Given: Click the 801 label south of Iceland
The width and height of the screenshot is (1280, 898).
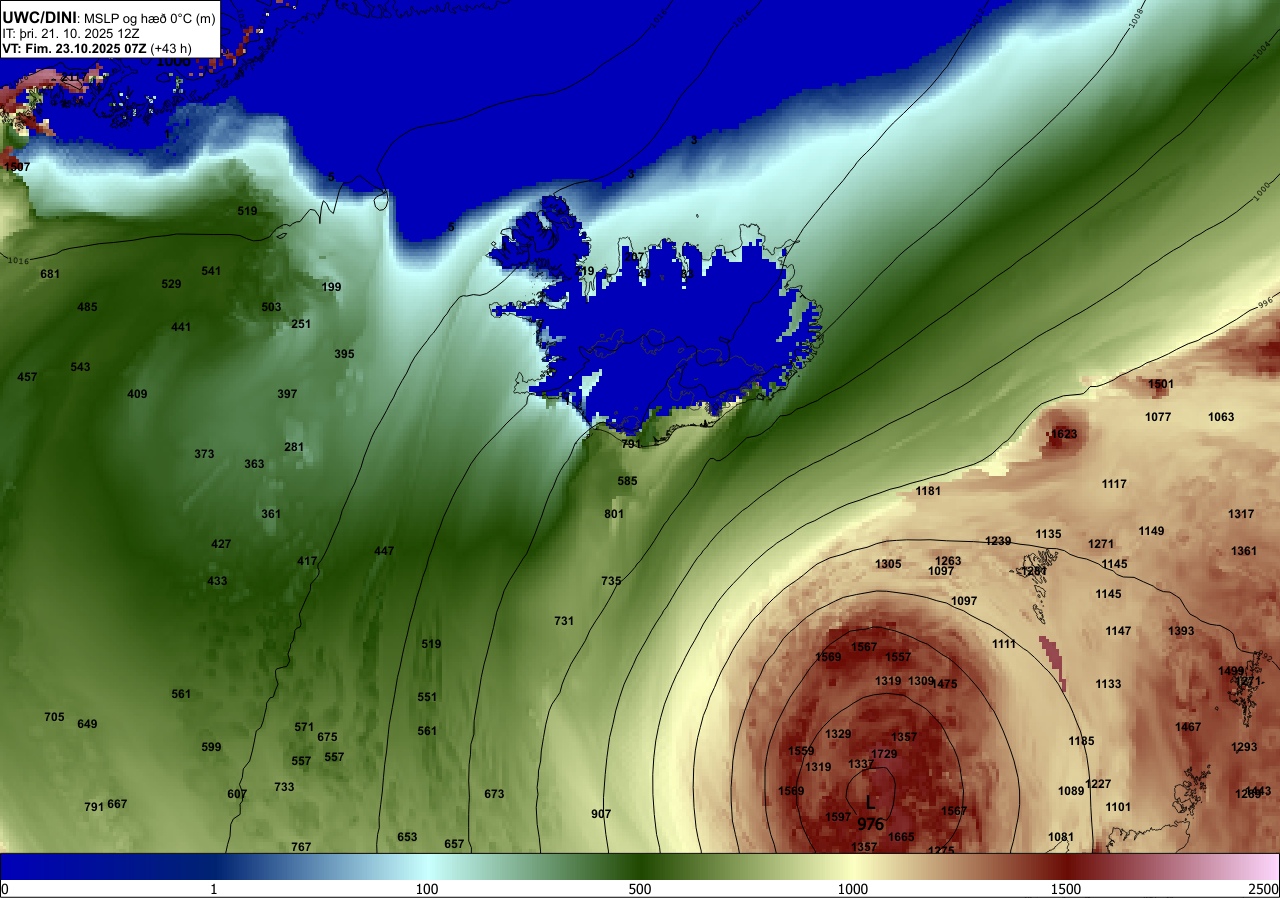Looking at the screenshot, I should [x=614, y=514].
